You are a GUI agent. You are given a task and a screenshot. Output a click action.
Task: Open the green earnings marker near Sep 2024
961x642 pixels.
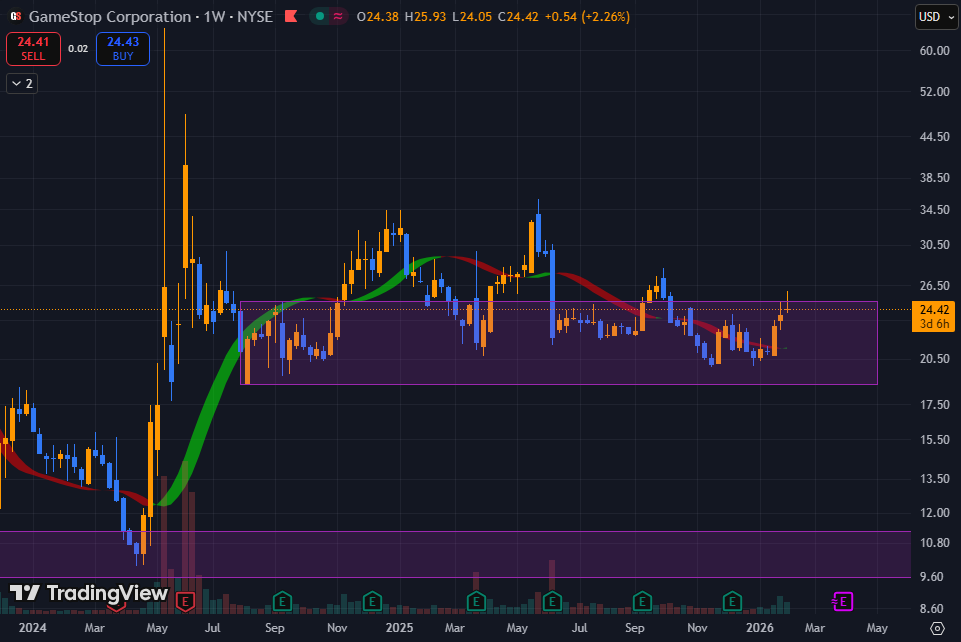pyautogui.click(x=282, y=602)
